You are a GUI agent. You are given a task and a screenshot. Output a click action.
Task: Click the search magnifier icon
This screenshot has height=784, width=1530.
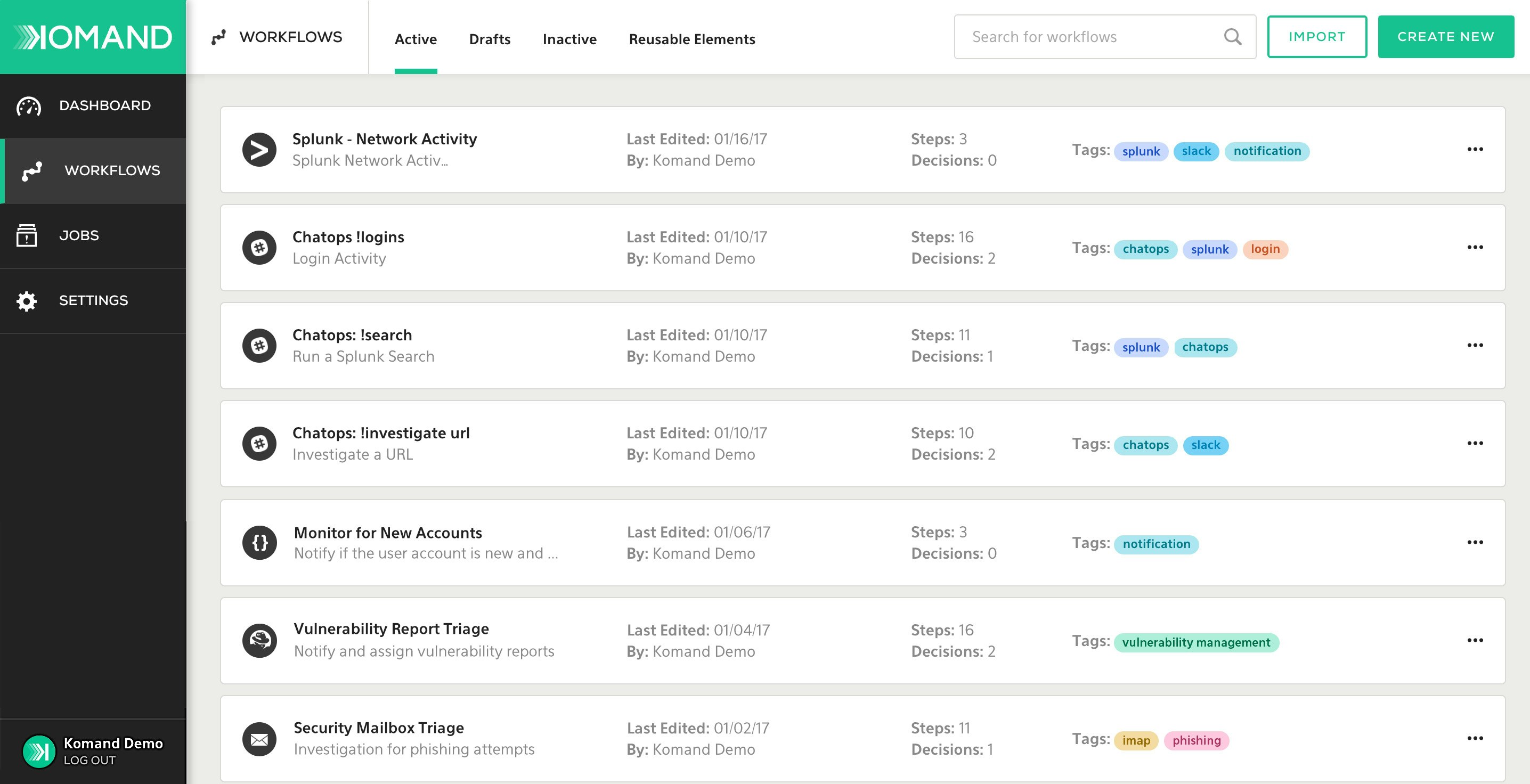tap(1232, 37)
